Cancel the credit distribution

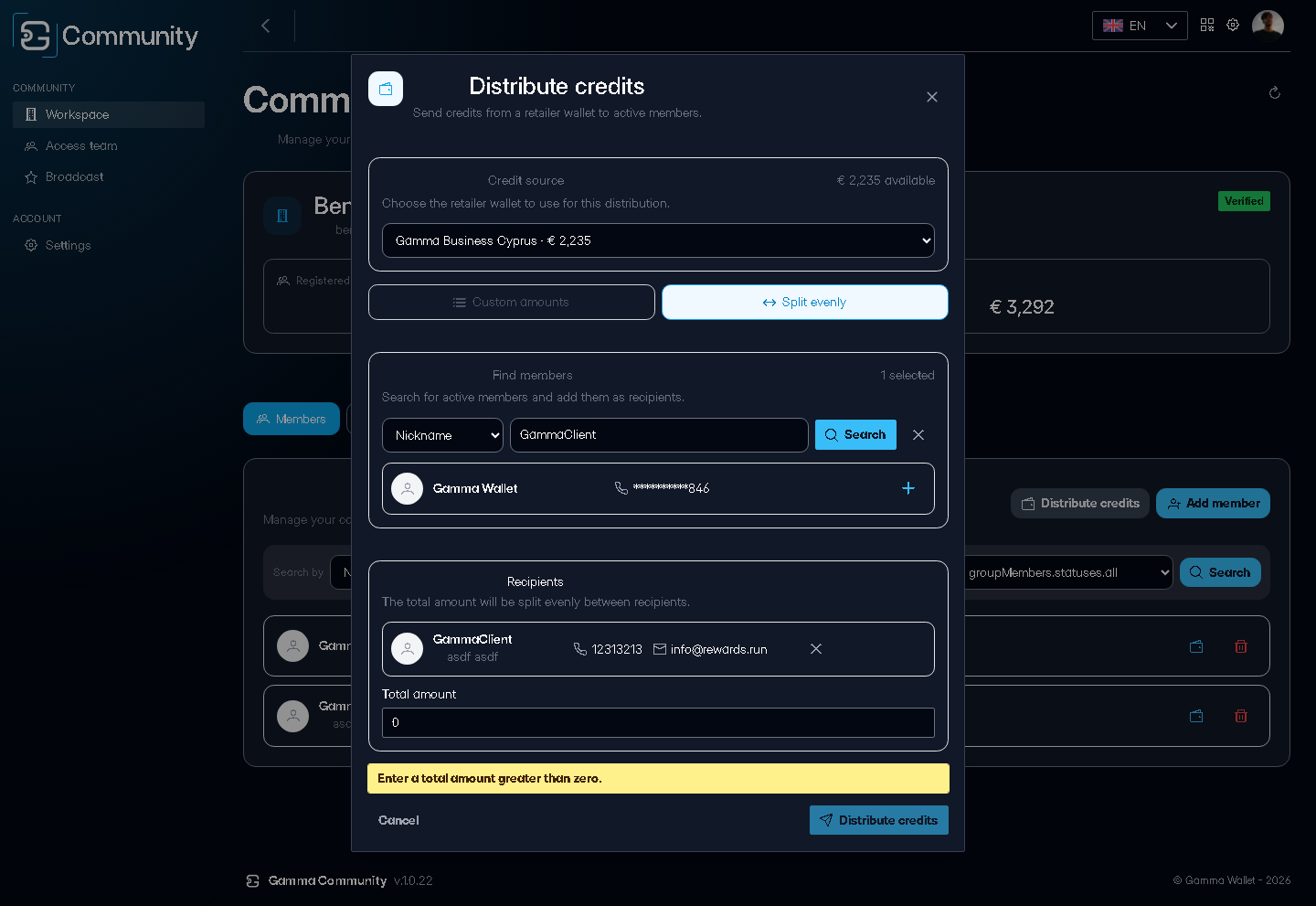(x=398, y=820)
